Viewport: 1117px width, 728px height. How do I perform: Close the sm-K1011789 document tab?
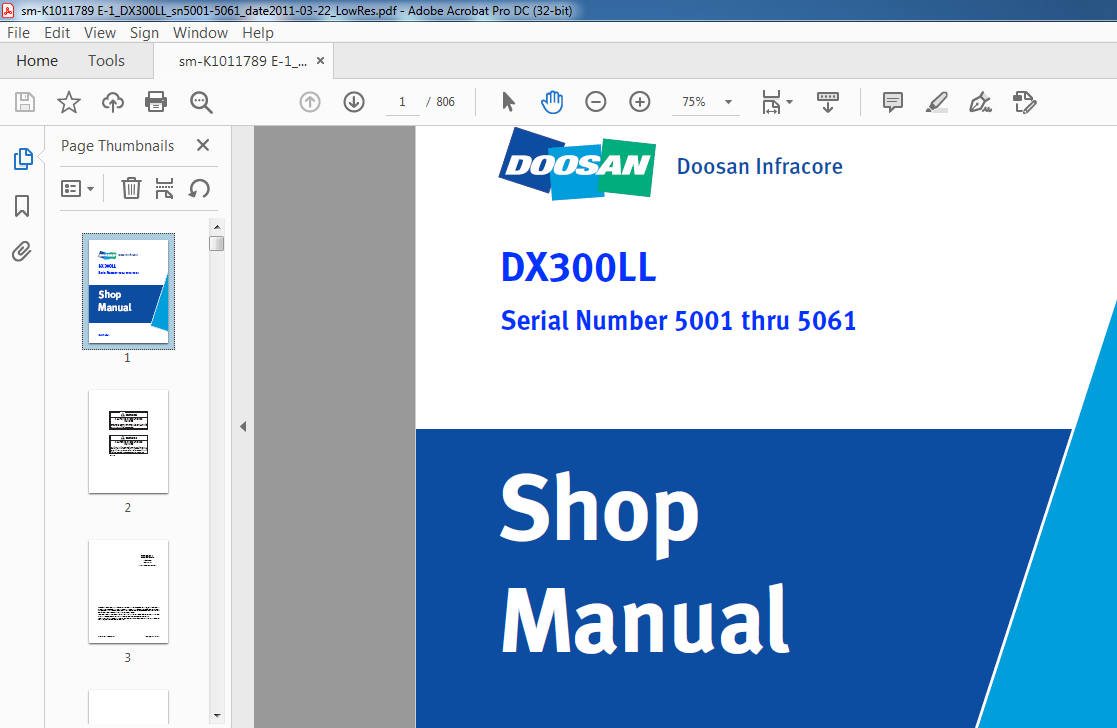point(321,61)
